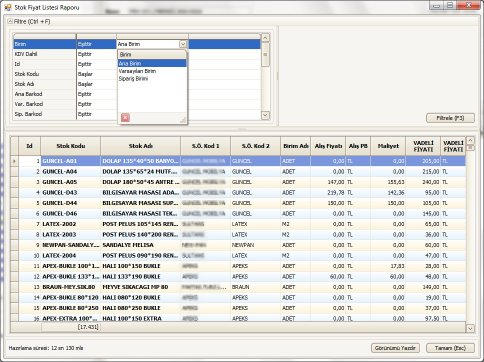Select the 'Stok Adı' filter row
This screenshot has width=484, height=362.
pos(137,84)
